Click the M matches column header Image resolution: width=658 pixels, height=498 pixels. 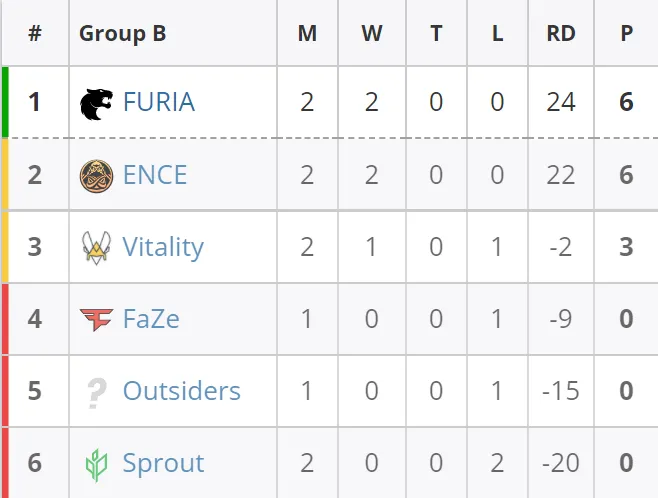pyautogui.click(x=307, y=33)
